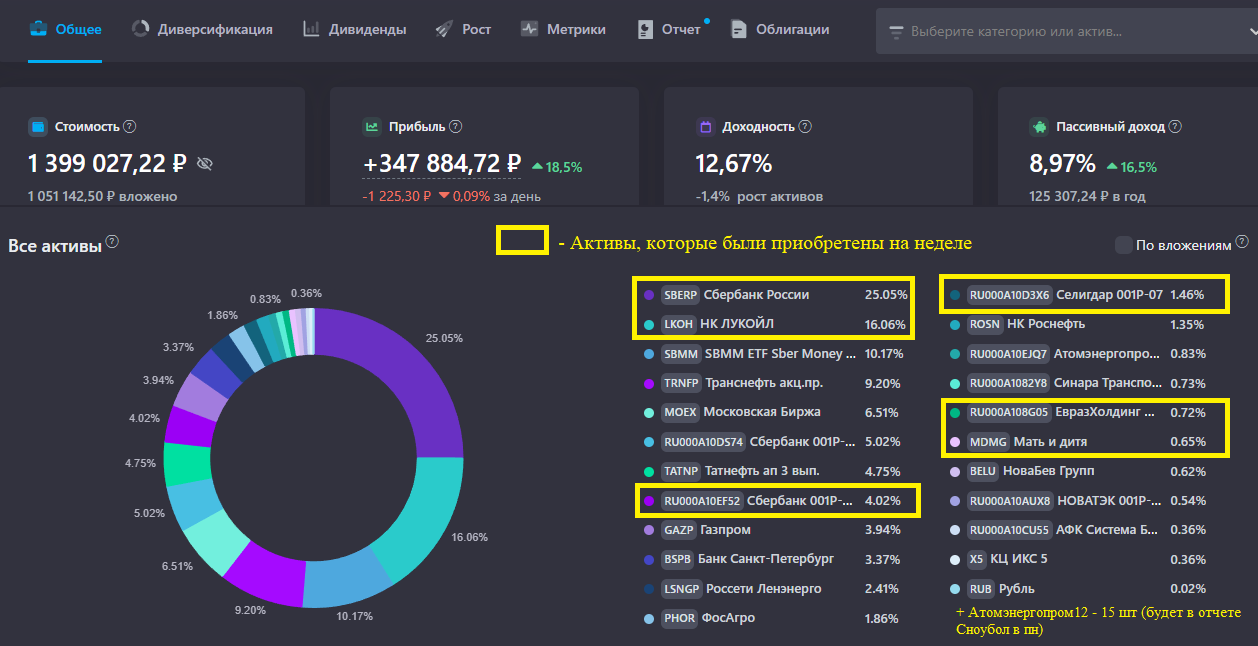1258x646 pixels.
Task: Open the TATNP Татнефть row
Action: click(x=775, y=471)
